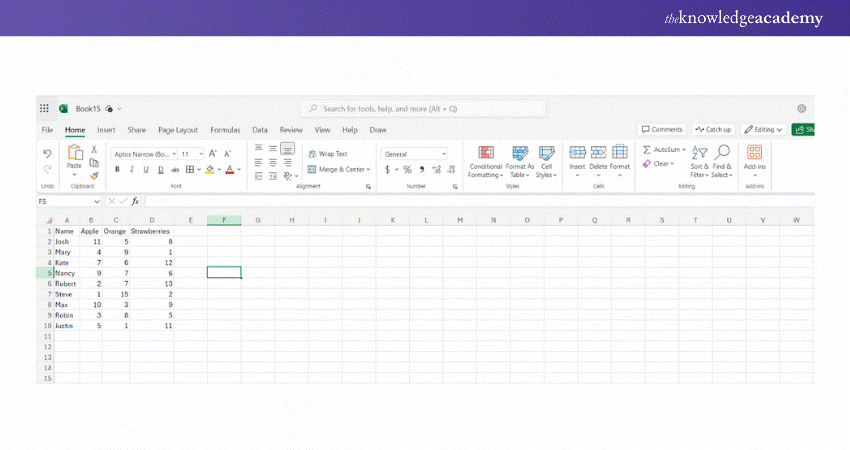This screenshot has width=850, height=450.
Task: Click the Catch up button
Action: click(714, 130)
